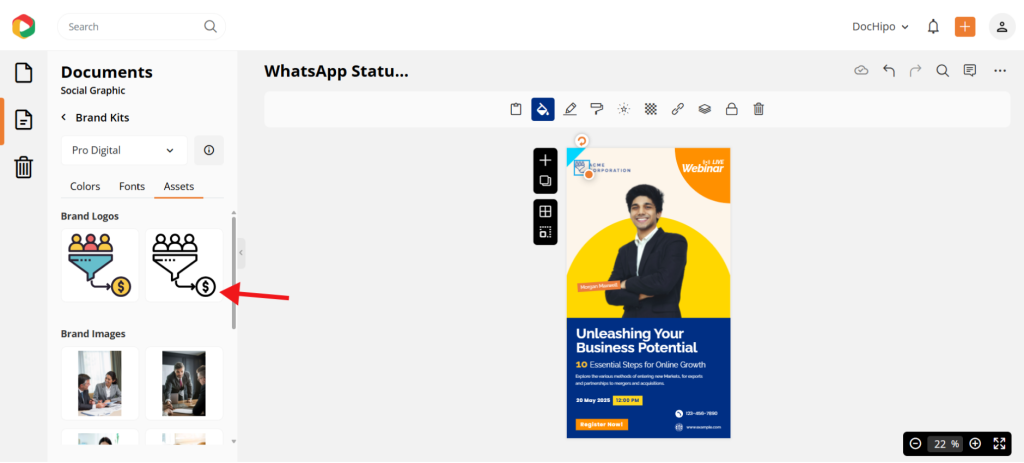Lock the selected element

click(x=732, y=109)
